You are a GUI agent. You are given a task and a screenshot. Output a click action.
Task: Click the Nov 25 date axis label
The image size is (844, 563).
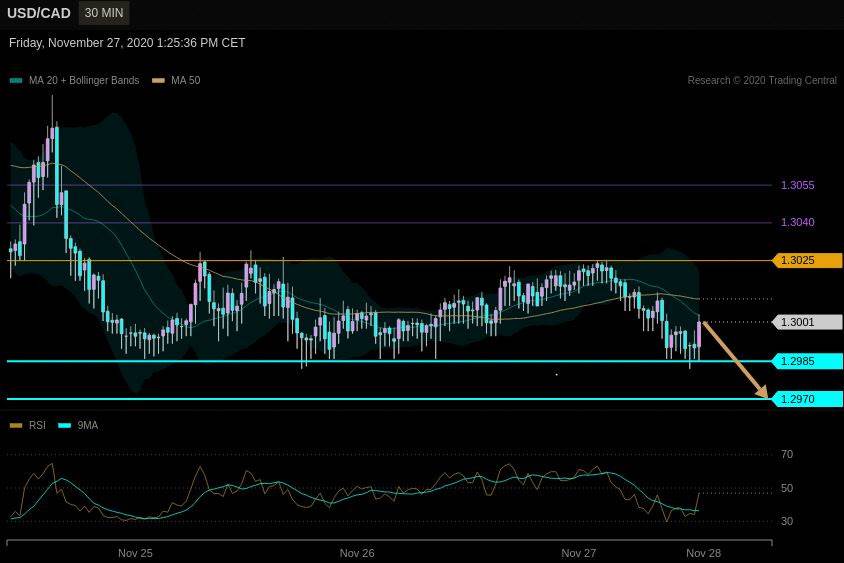coord(135,553)
